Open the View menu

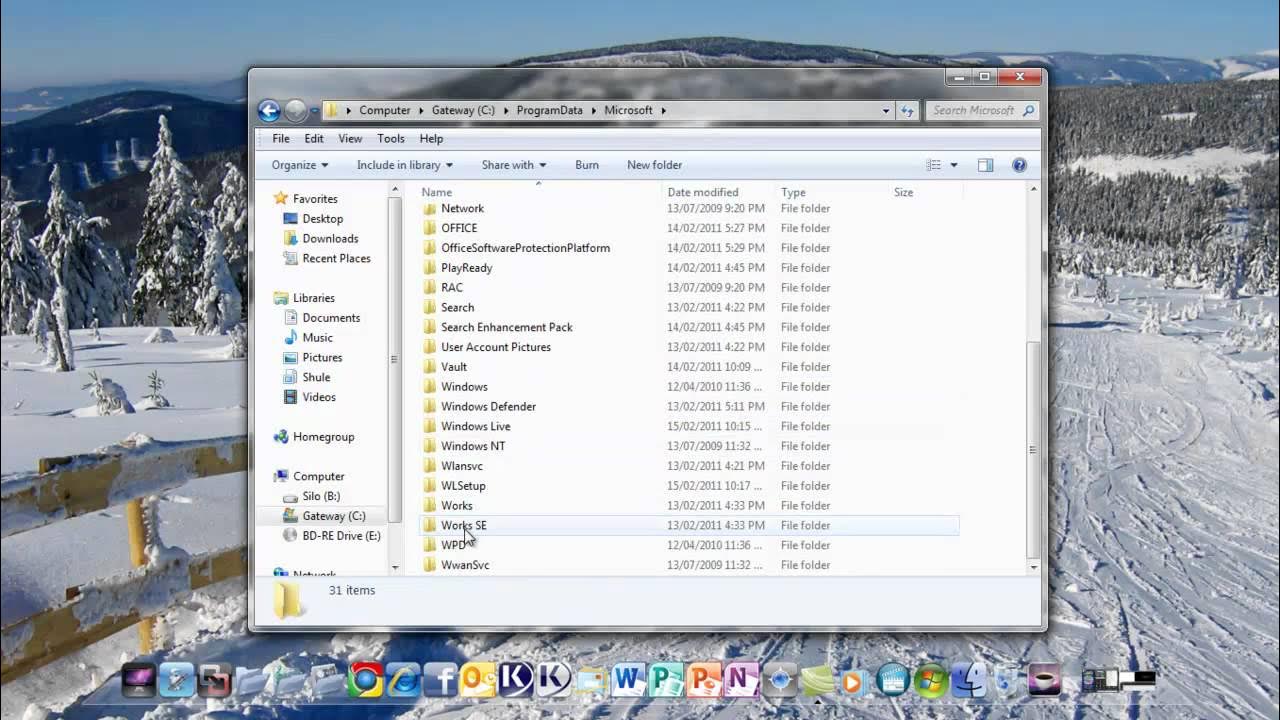tap(350, 139)
